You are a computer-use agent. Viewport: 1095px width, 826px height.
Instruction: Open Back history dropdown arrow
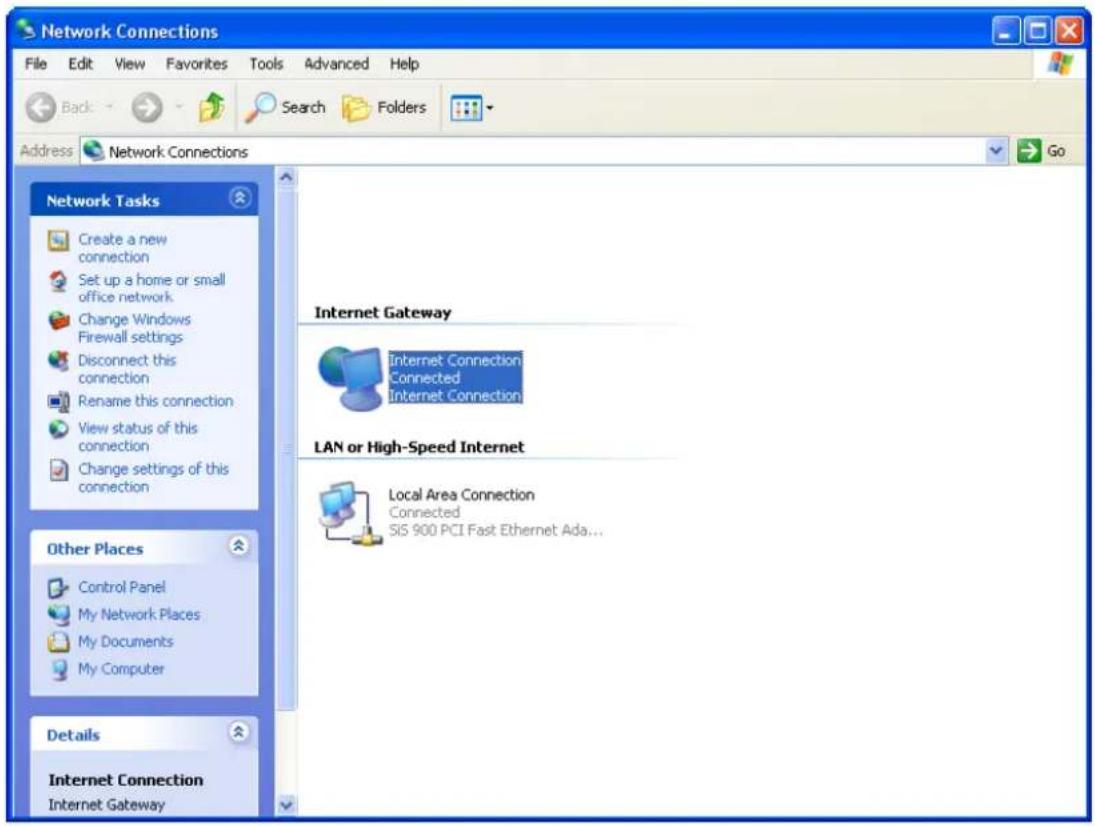tap(110, 108)
